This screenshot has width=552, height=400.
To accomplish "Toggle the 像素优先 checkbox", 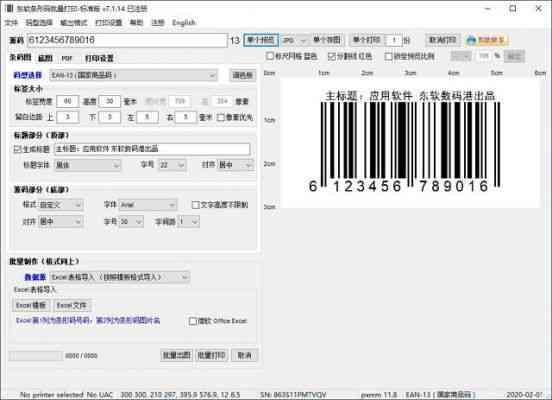I will 235,117.
